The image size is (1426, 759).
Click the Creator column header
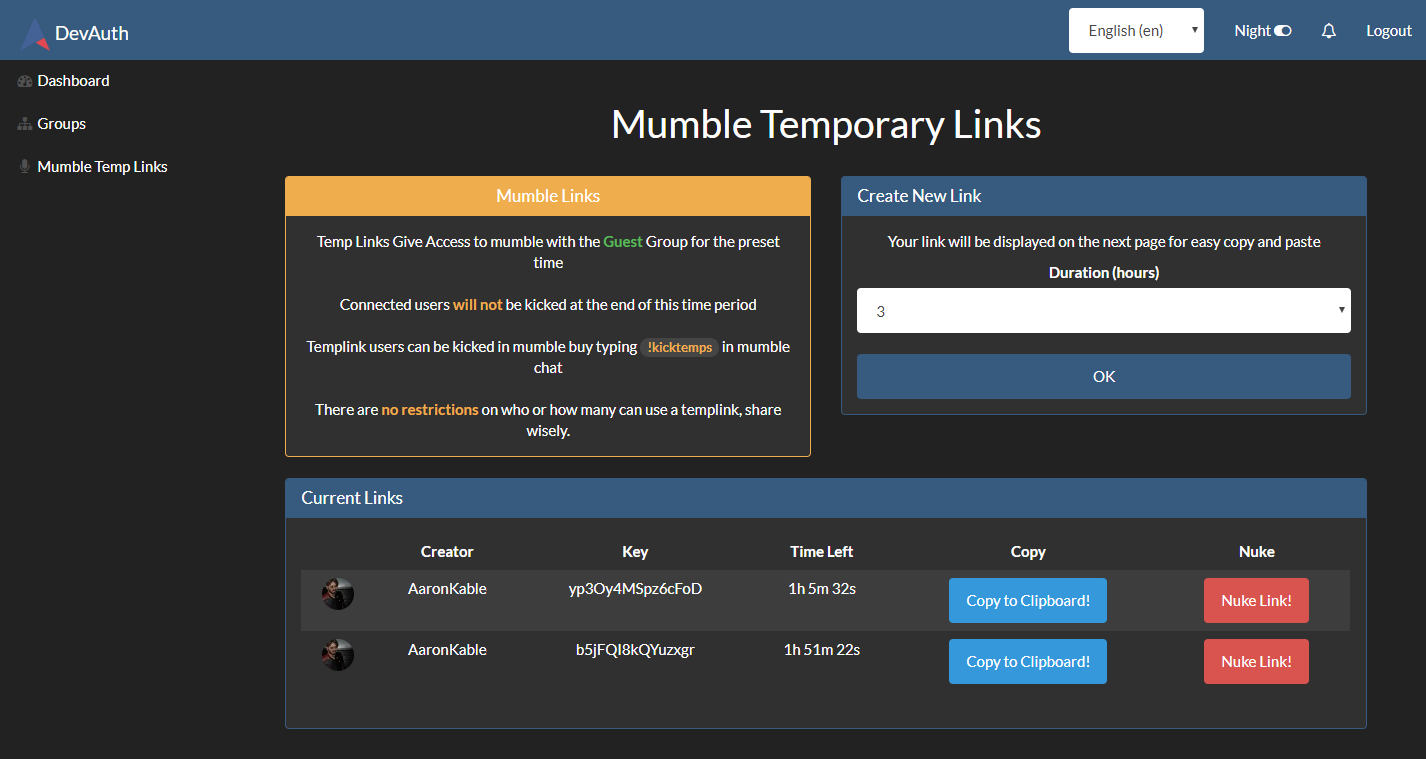[447, 552]
